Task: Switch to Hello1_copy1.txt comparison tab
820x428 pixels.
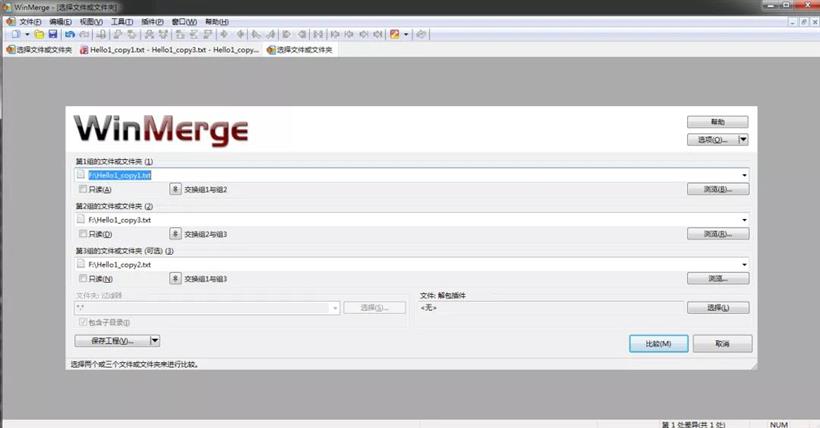Action: (169, 50)
